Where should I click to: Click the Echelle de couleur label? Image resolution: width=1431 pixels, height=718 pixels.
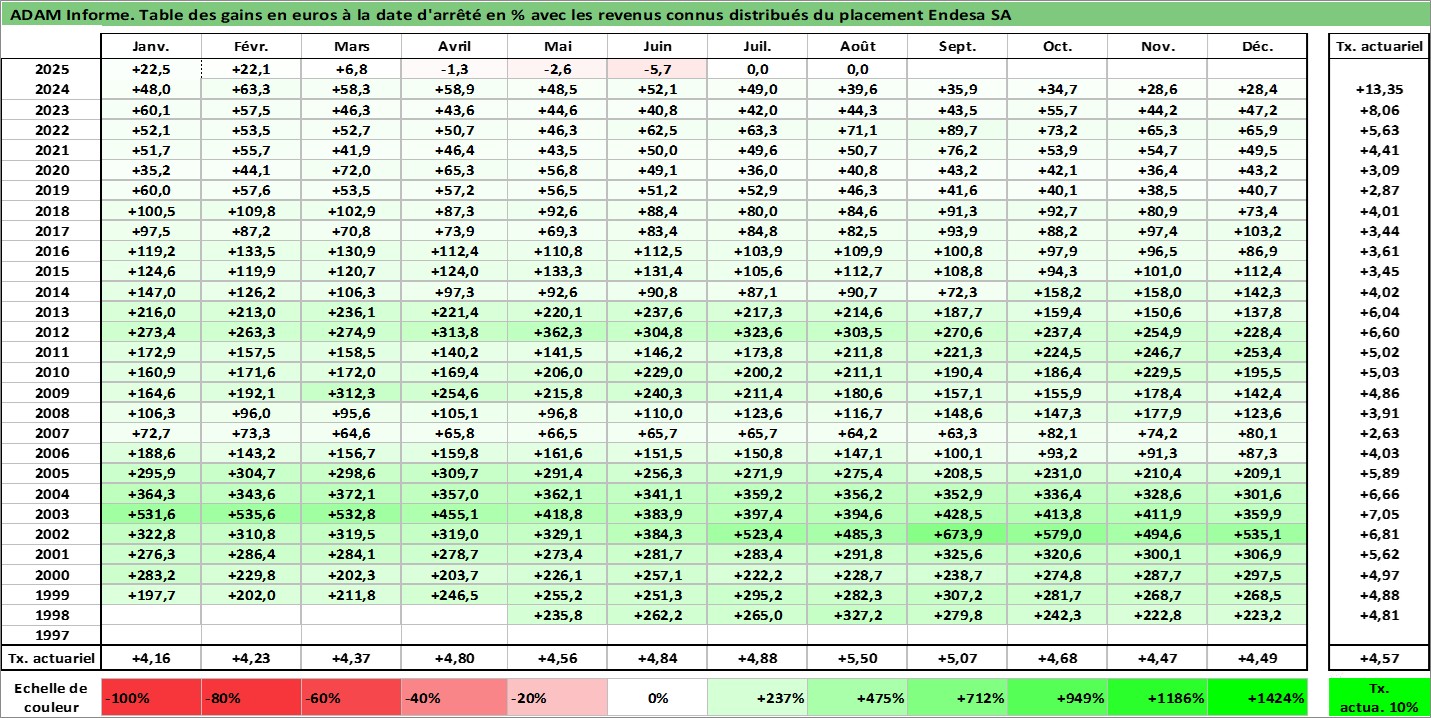[51, 697]
